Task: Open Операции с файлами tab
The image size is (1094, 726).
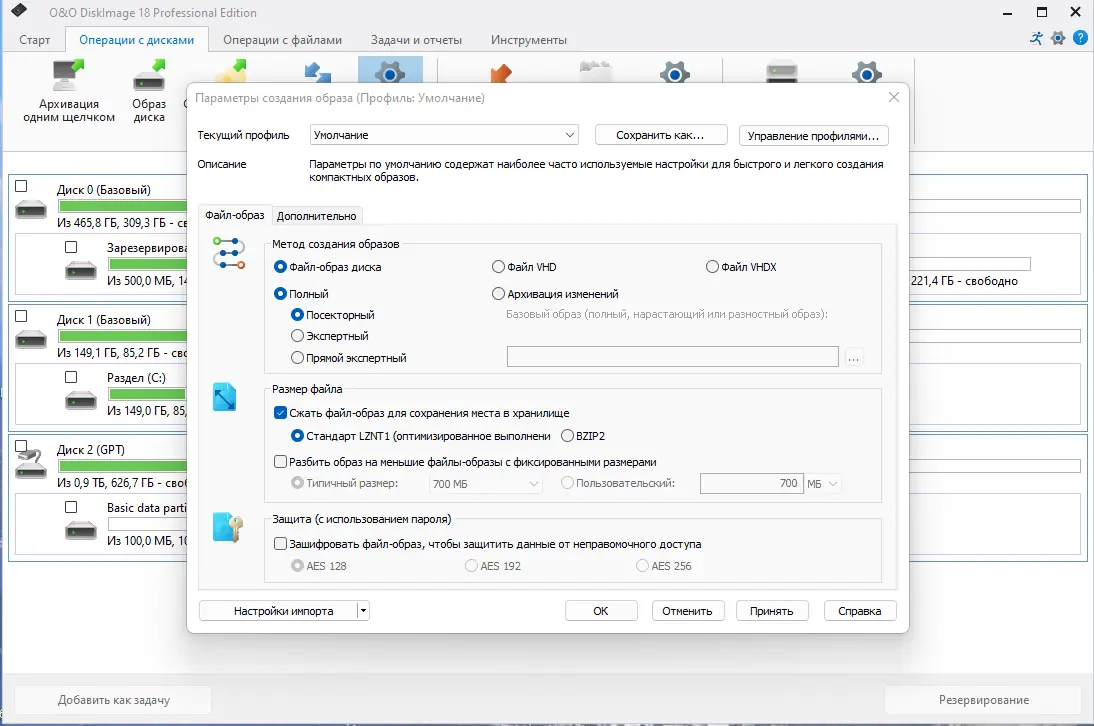Action: pyautogui.click(x=283, y=40)
